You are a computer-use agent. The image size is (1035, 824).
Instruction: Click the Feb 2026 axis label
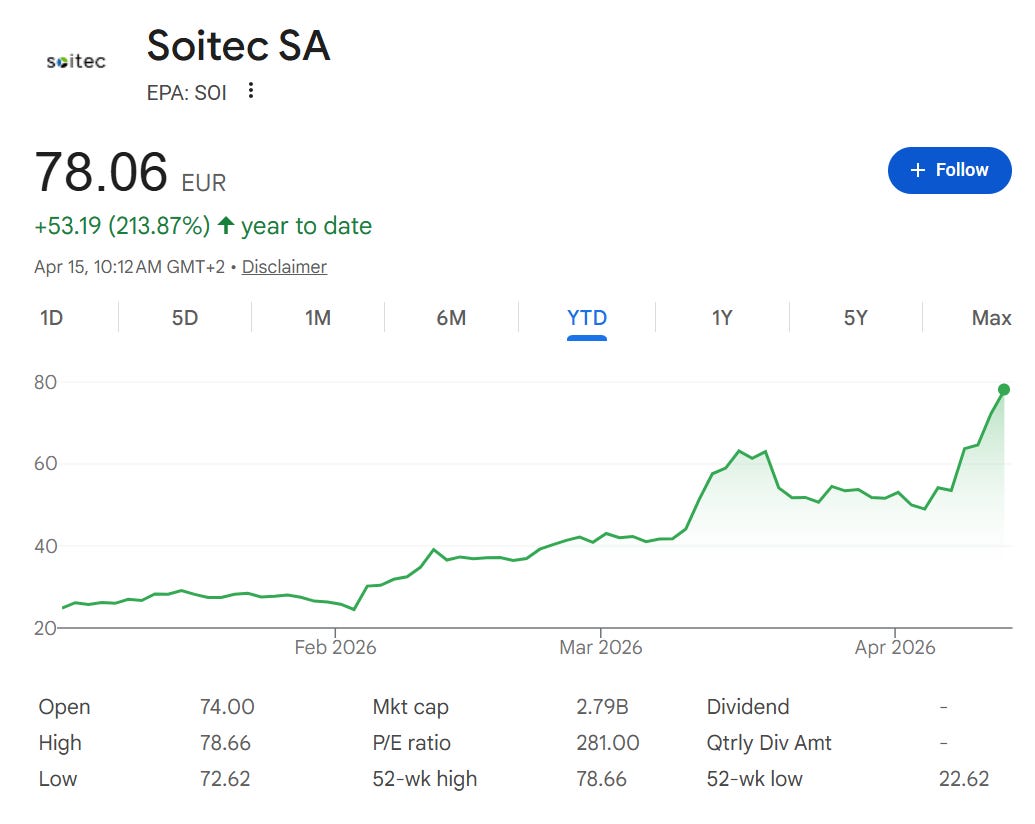[335, 647]
